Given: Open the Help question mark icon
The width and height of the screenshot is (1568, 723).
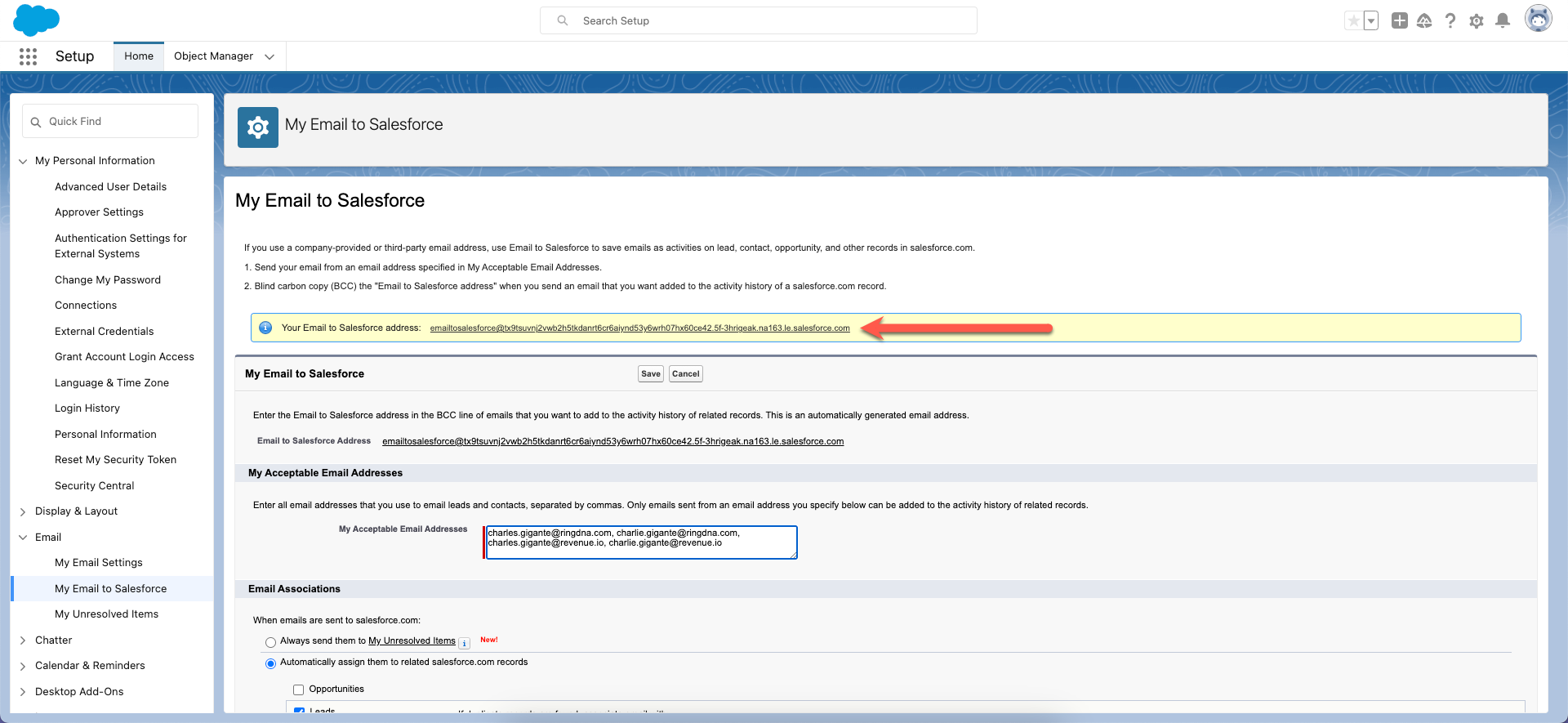Looking at the screenshot, I should 1450,21.
